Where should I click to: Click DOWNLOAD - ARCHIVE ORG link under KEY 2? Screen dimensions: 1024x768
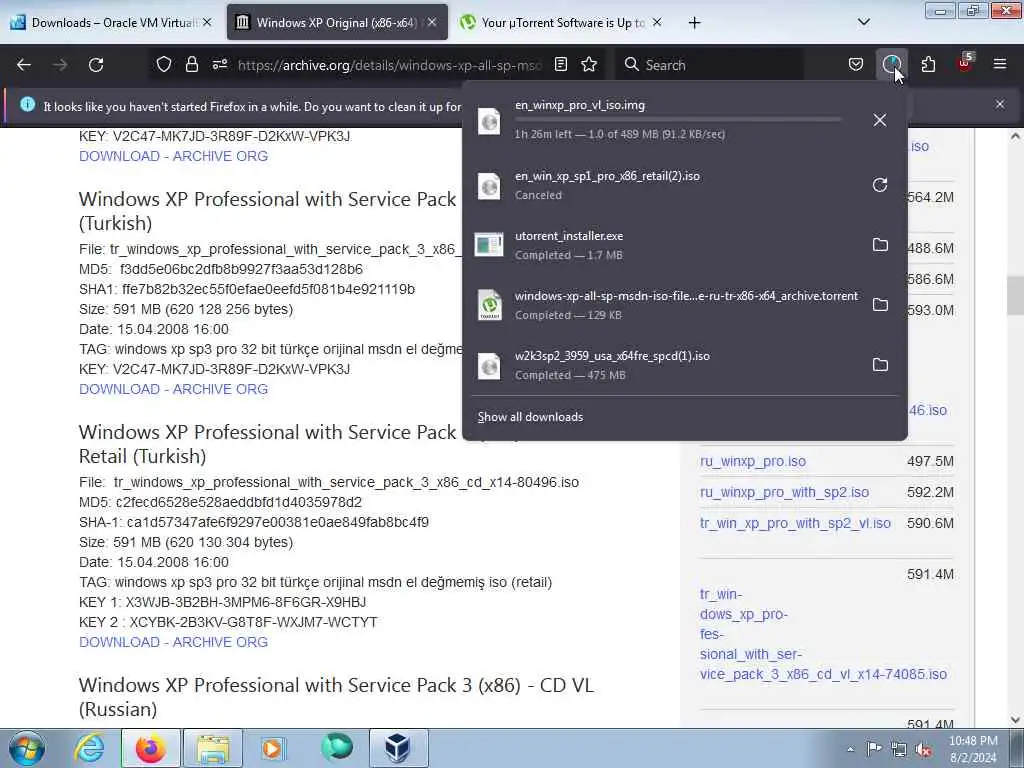coord(173,642)
